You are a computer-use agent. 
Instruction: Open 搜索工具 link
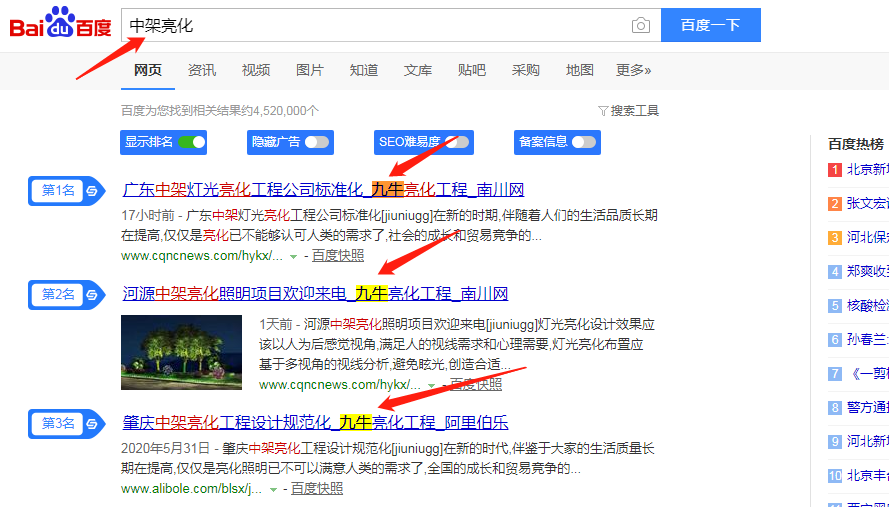click(634, 111)
